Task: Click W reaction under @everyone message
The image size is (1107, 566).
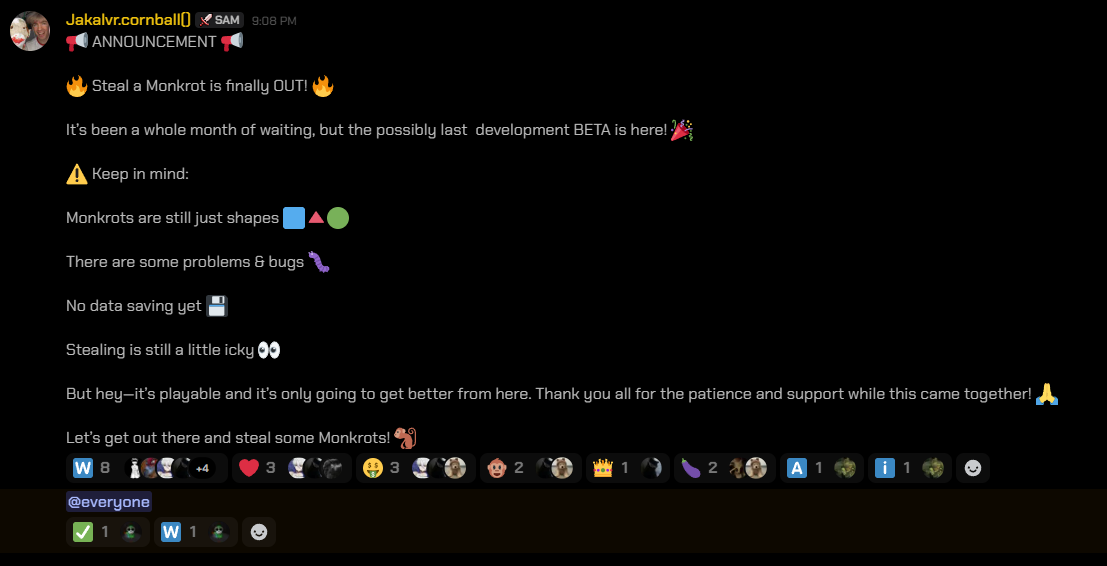Action: click(x=196, y=532)
